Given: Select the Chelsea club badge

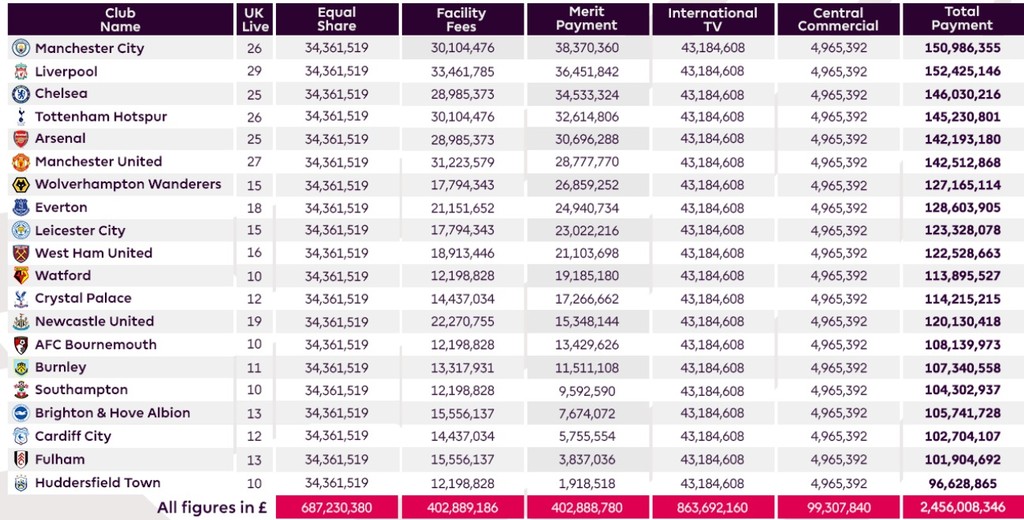Looking at the screenshot, I should [20, 94].
